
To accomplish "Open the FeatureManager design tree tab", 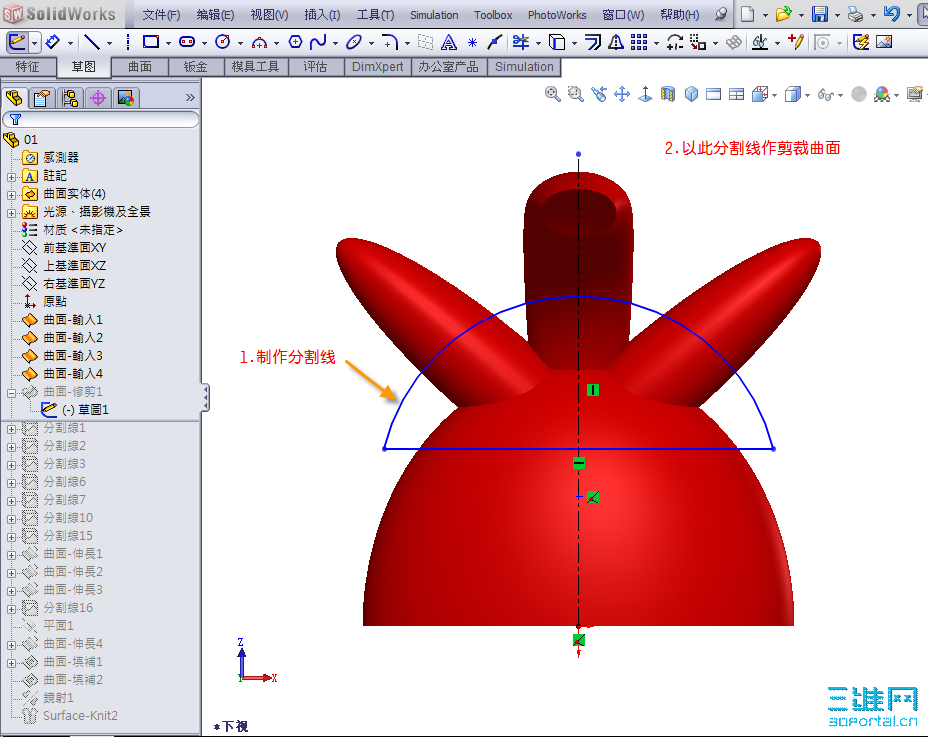I will point(14,98).
